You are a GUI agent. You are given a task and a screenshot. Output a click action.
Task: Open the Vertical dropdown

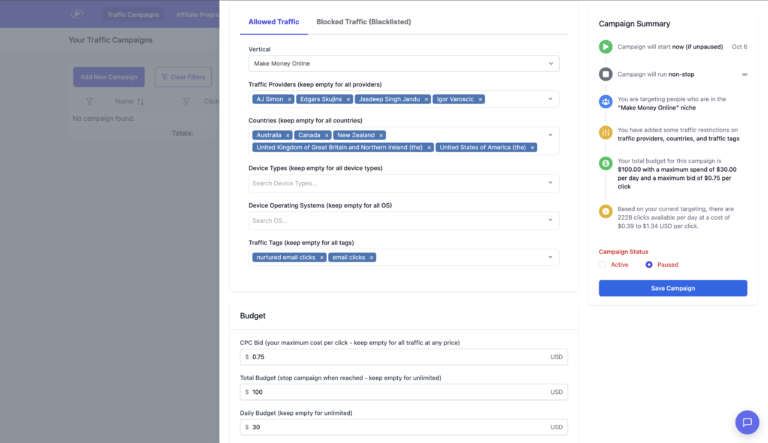coord(404,64)
